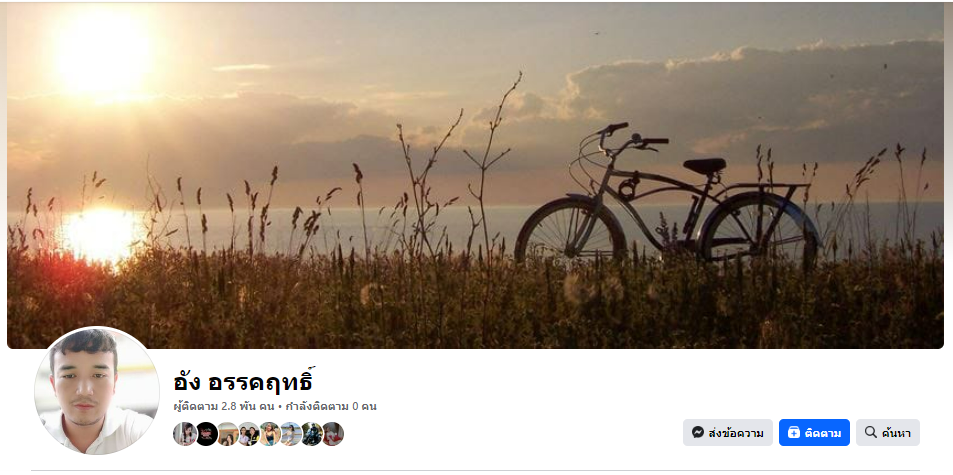Viewport: 953px width, 475px height.
Task: Open the first follower avatar in the row
Action: coord(185,434)
